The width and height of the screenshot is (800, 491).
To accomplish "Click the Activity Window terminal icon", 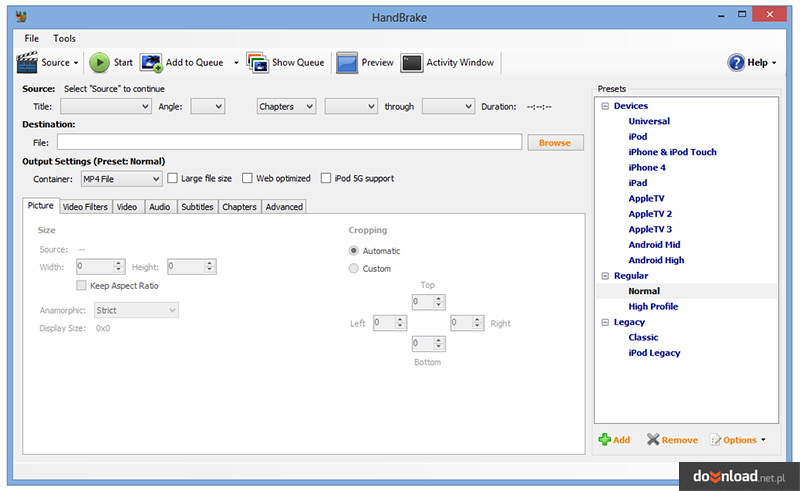I will 412,63.
